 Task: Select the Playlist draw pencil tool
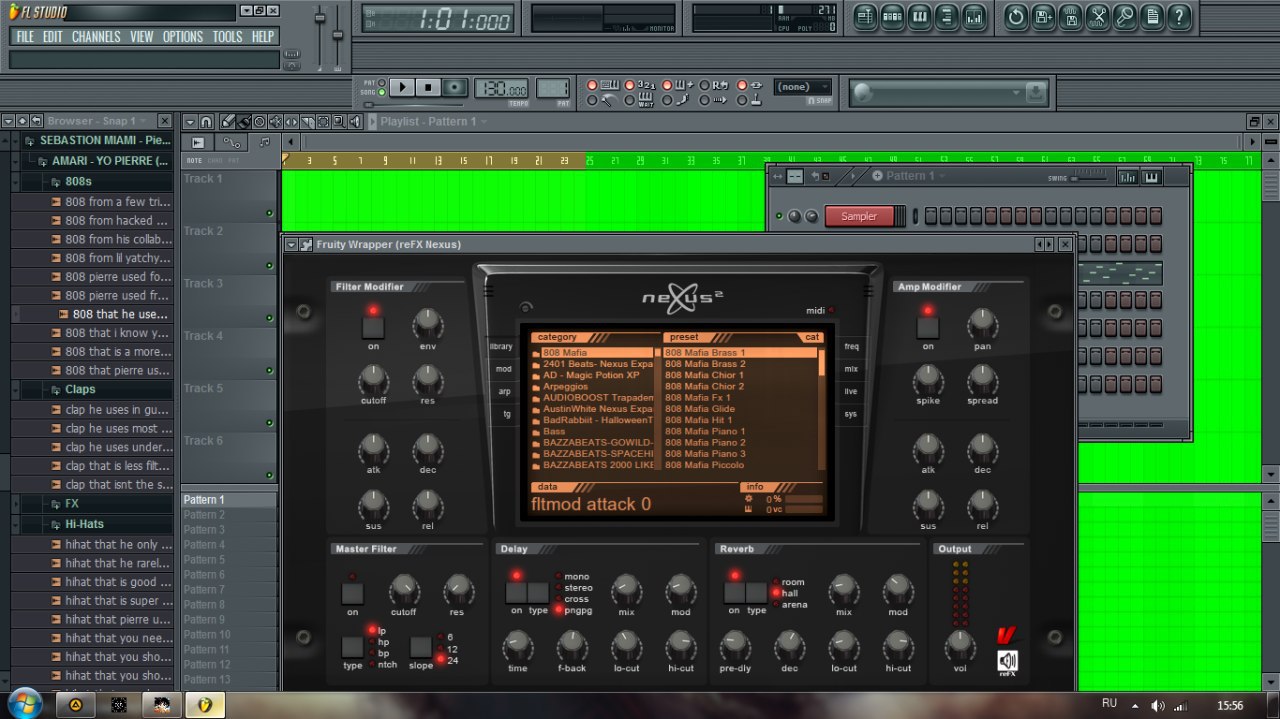[227, 121]
